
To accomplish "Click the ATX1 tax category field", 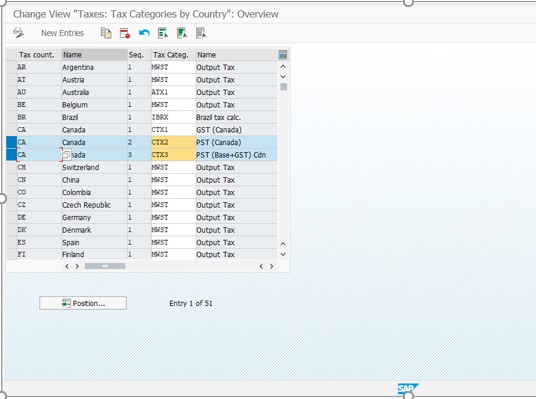I will click(x=173, y=92).
